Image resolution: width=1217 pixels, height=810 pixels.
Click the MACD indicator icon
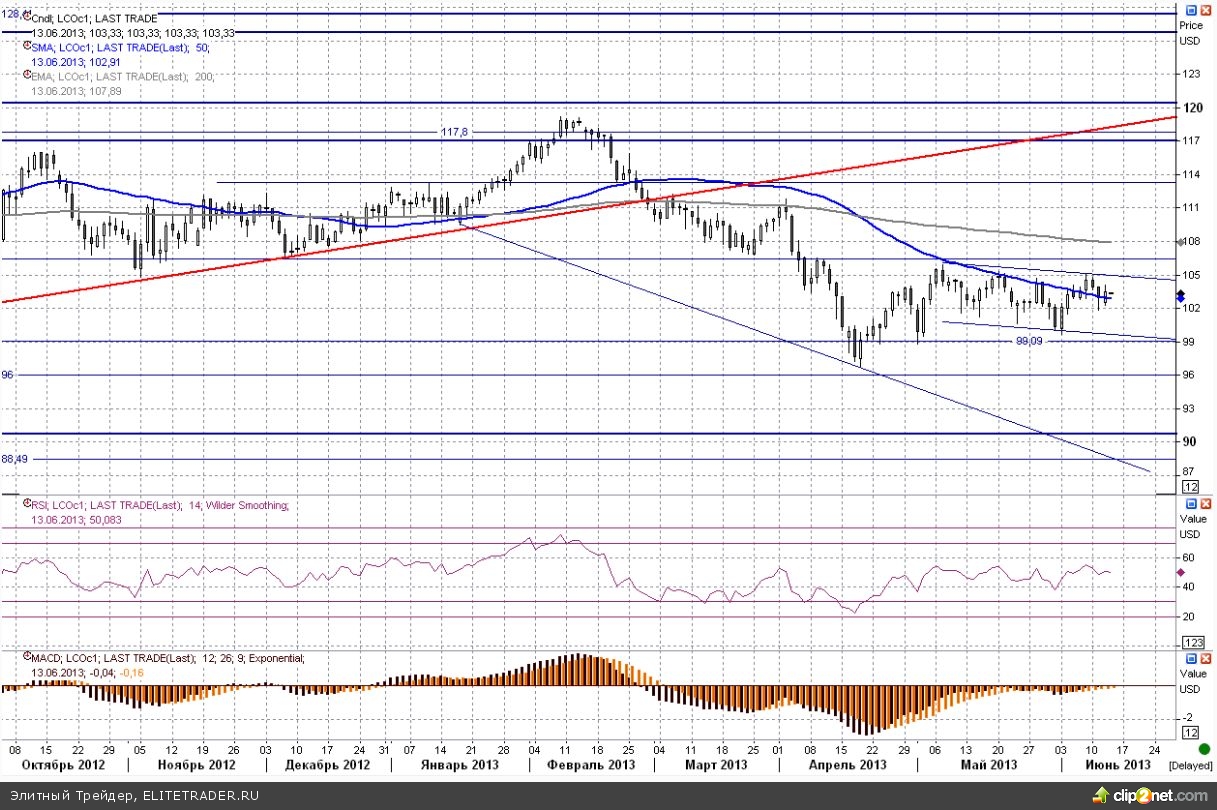click(x=25, y=658)
